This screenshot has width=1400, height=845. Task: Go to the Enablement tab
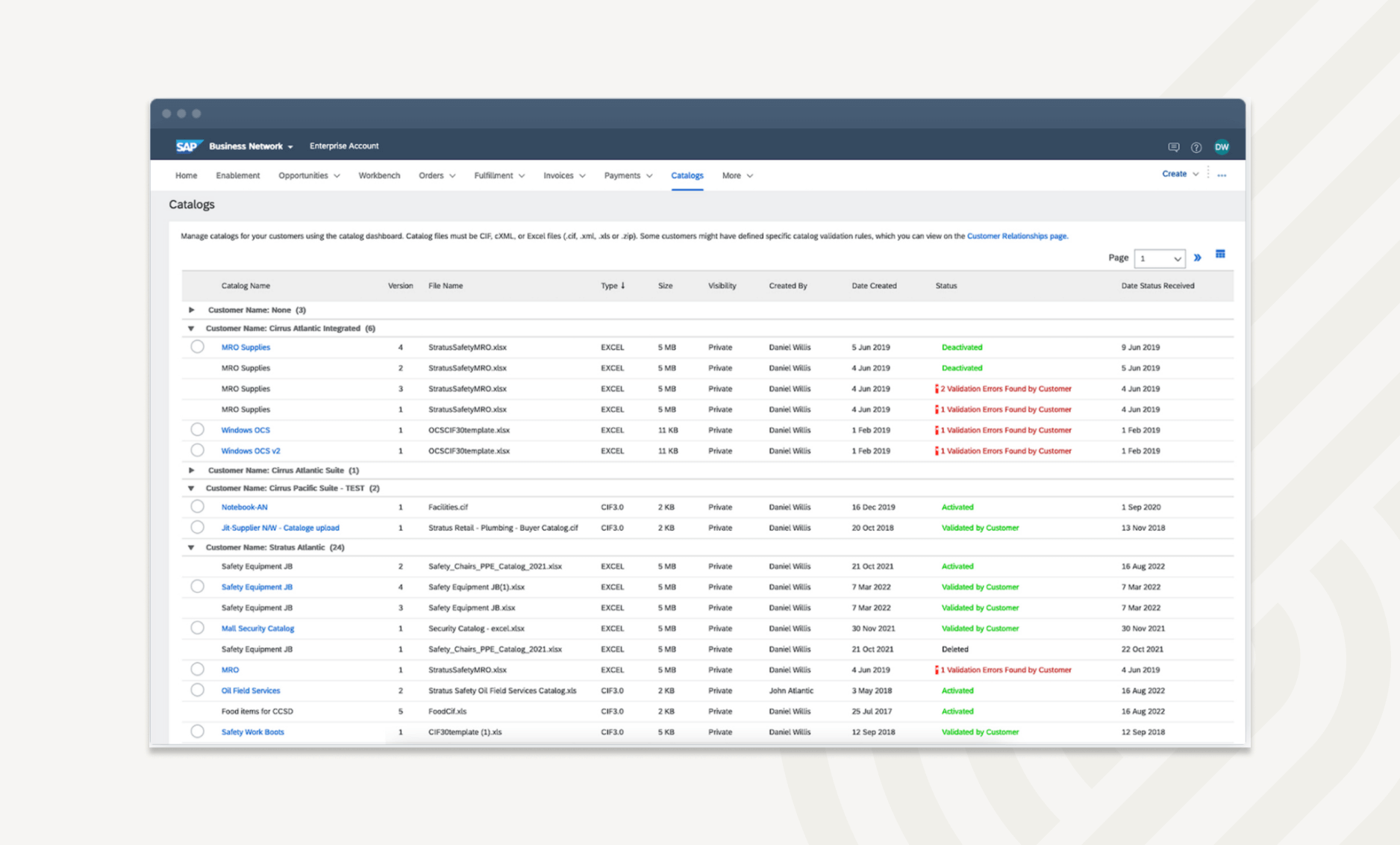238,175
